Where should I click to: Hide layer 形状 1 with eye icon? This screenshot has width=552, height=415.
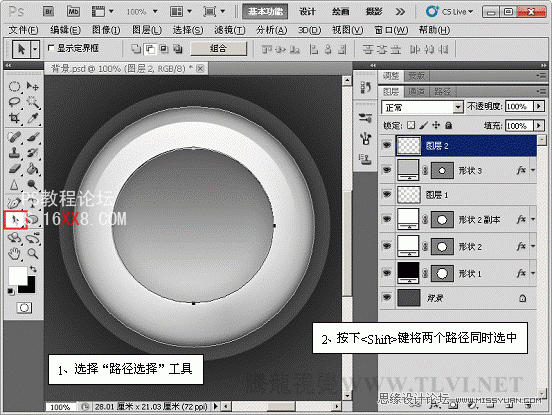(x=387, y=273)
